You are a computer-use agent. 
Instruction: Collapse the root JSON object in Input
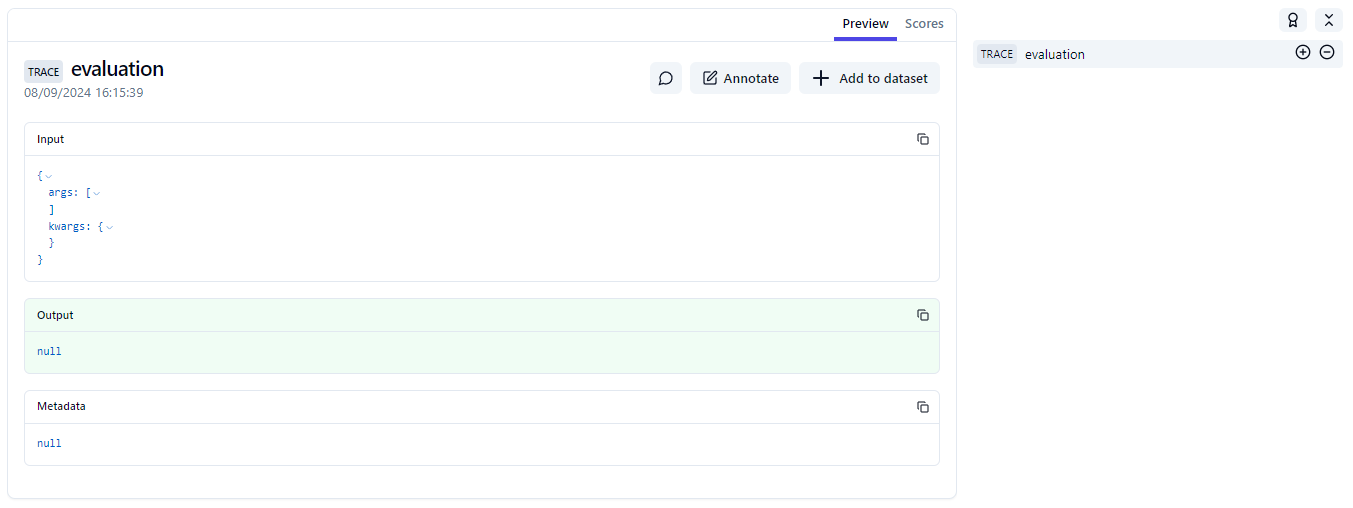pos(48,176)
